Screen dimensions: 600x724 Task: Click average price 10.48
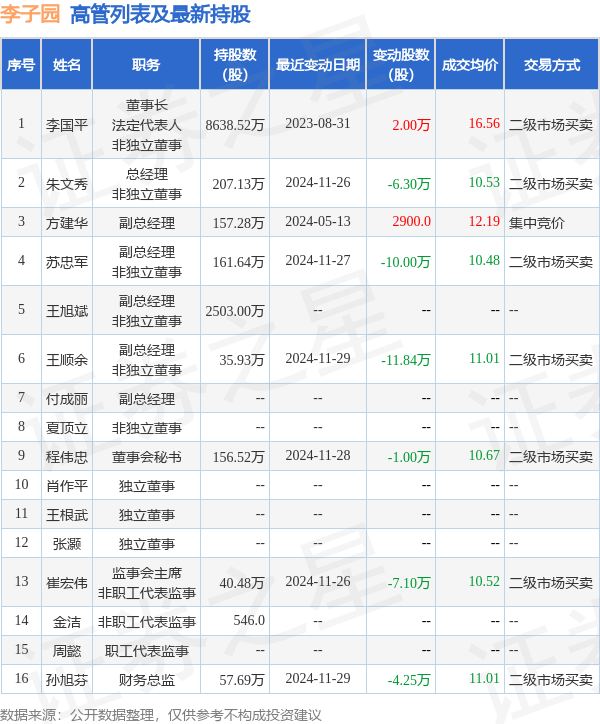(x=484, y=260)
